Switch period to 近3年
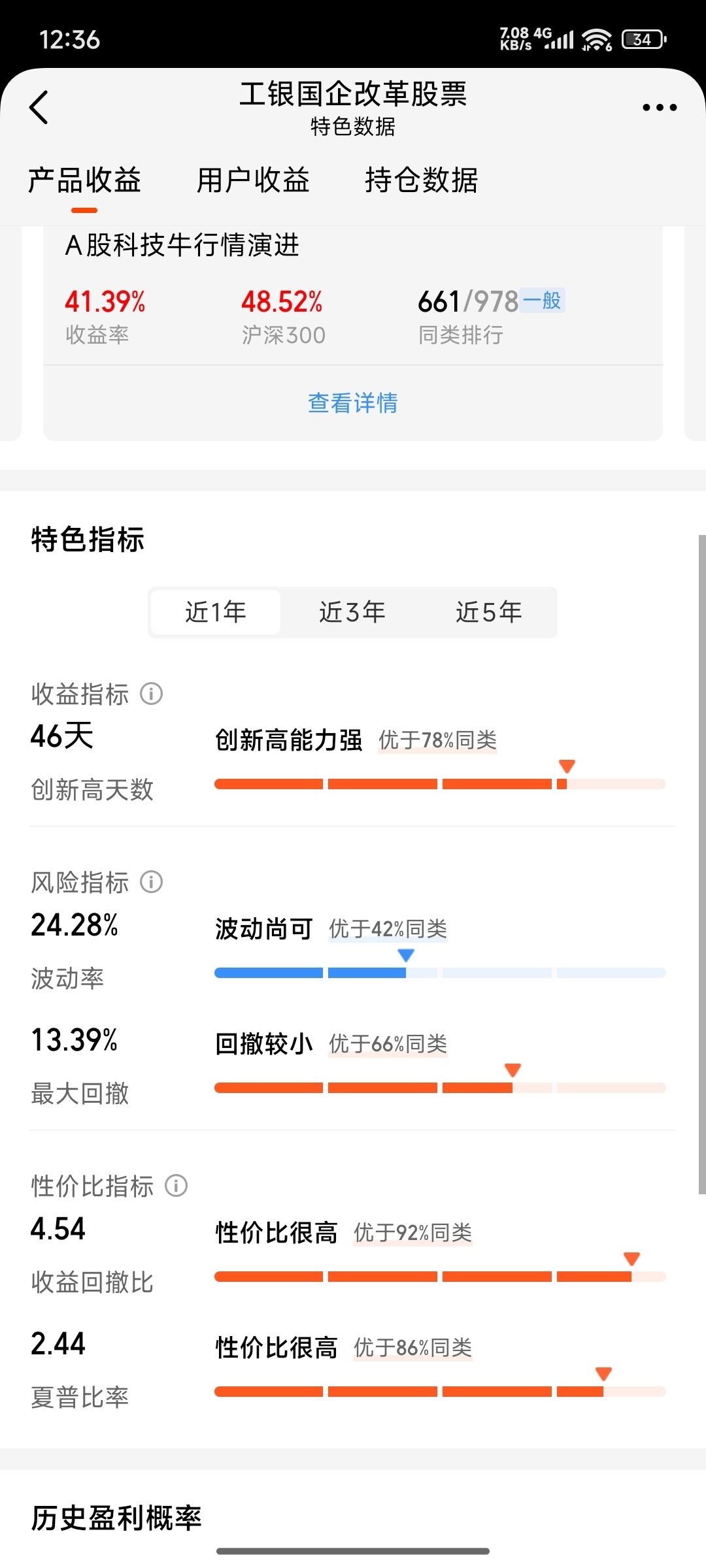706x1568 pixels. [x=352, y=612]
